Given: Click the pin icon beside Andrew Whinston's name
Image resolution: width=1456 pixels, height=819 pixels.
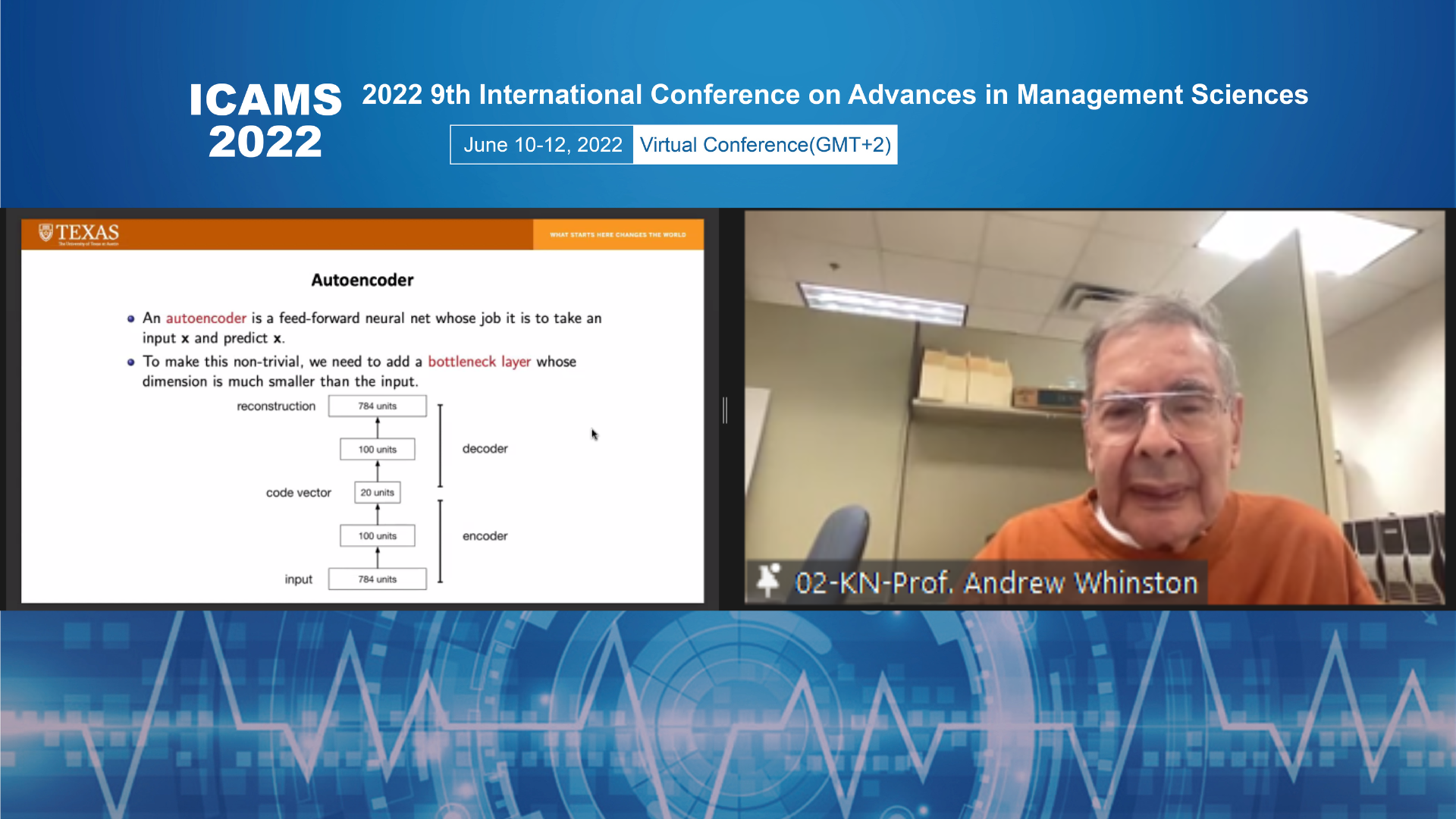Looking at the screenshot, I should pos(768,581).
